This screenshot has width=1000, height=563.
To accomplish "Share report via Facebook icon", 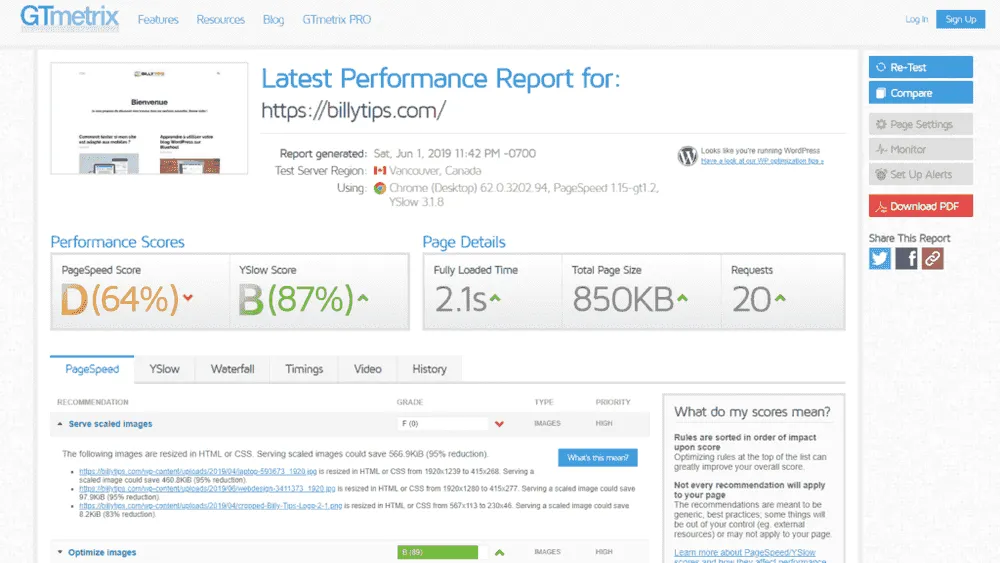I will point(906,258).
